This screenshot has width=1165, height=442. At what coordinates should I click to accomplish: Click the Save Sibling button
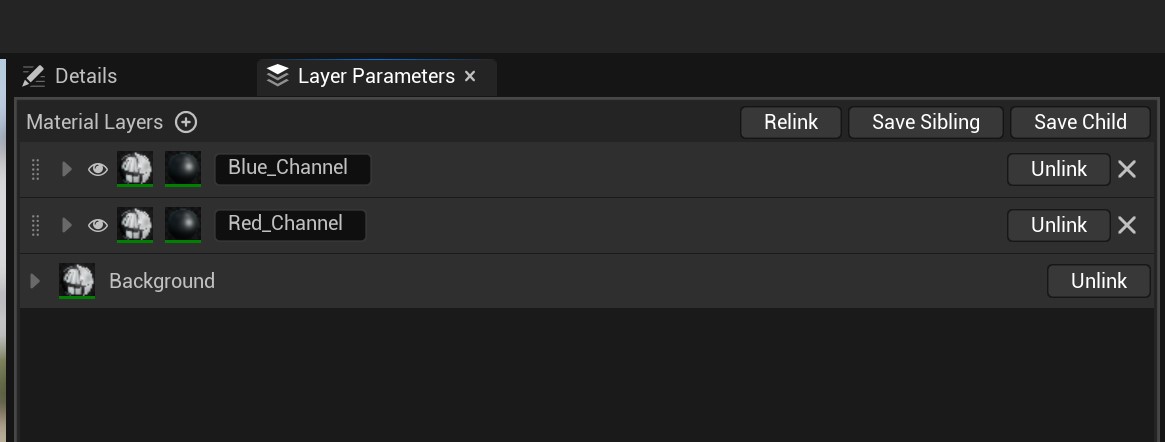click(x=926, y=122)
